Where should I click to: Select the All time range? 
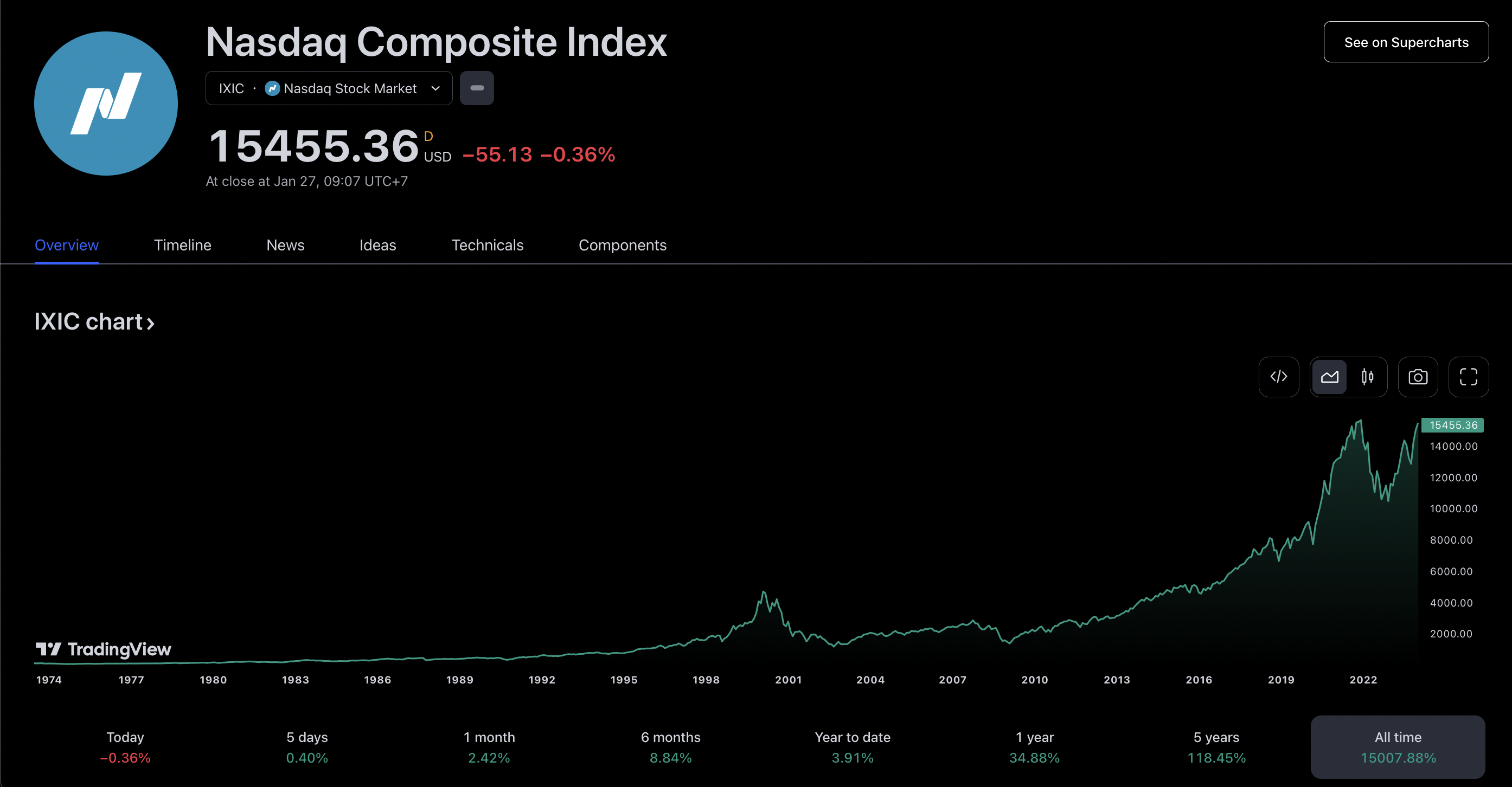[1398, 747]
